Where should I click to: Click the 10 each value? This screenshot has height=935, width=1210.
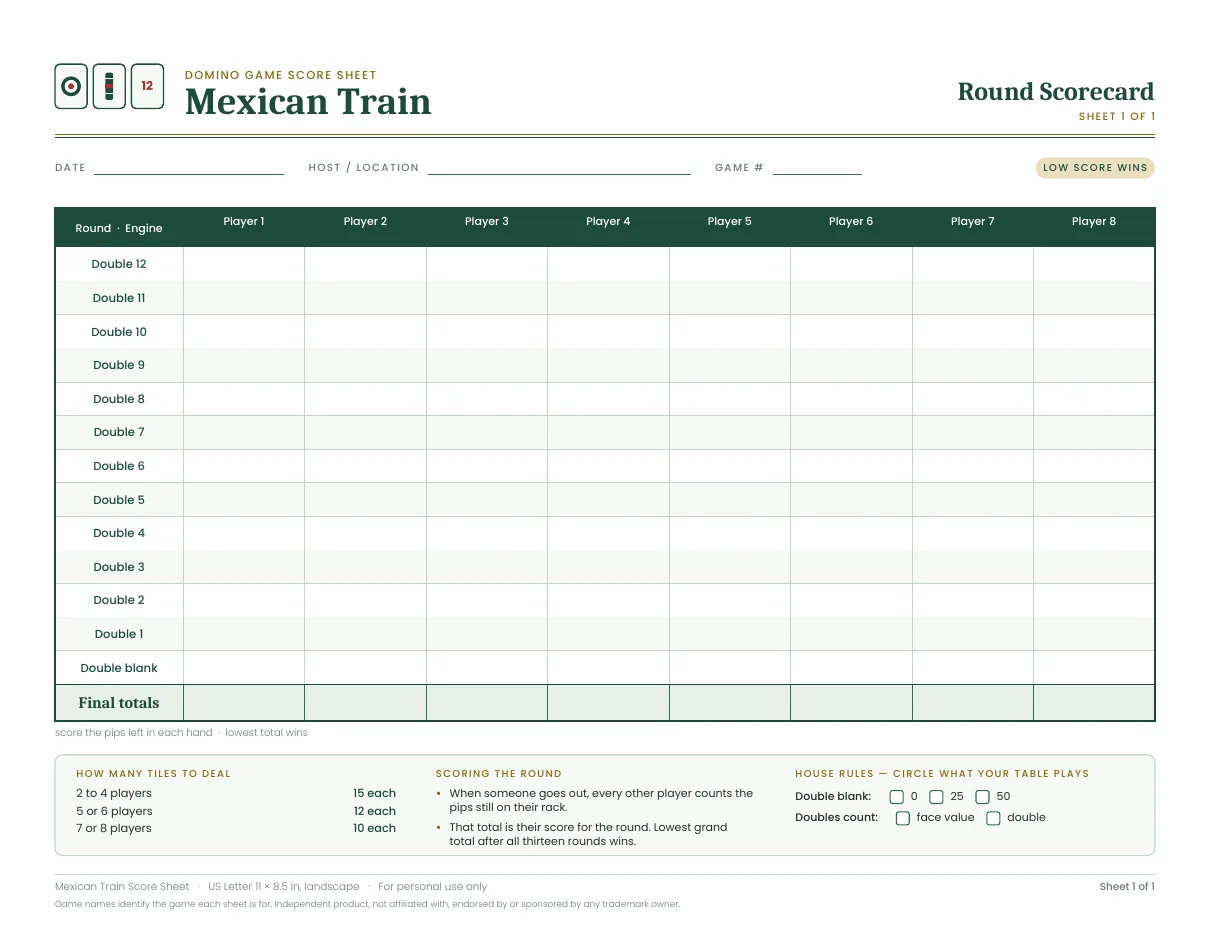pyautogui.click(x=374, y=828)
